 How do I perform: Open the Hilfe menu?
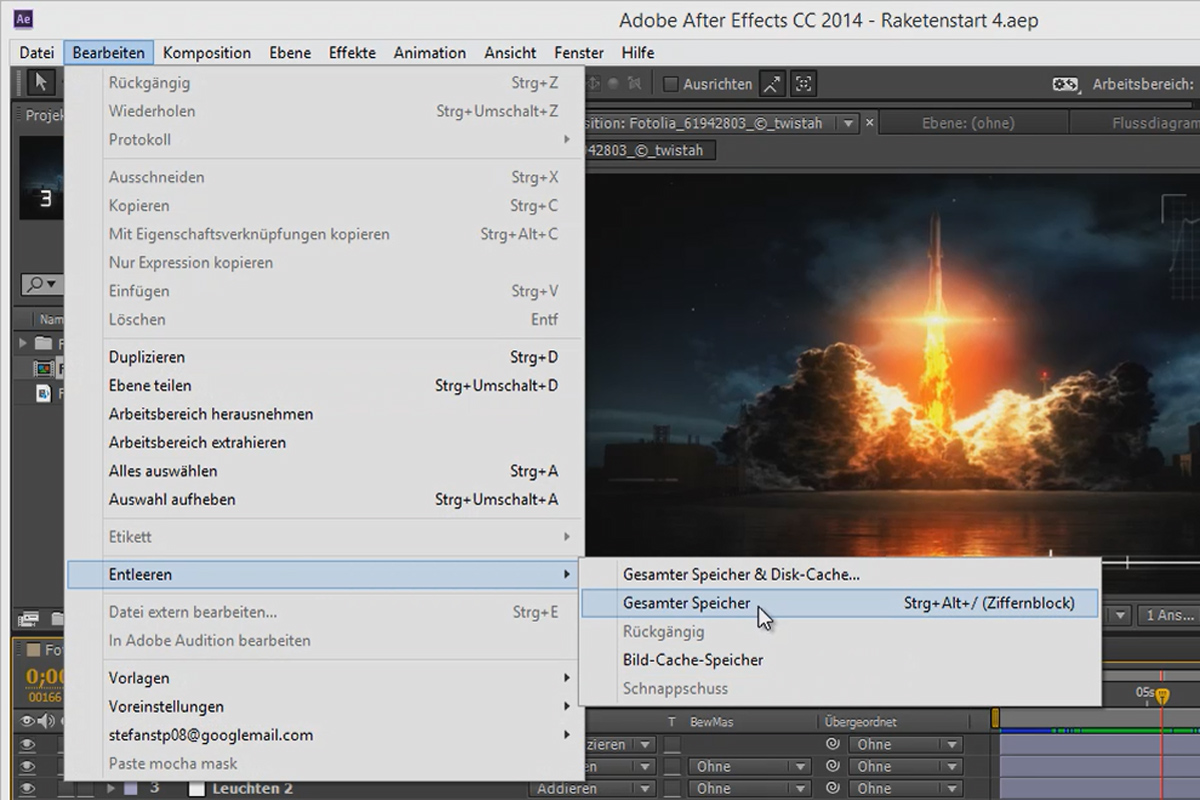pyautogui.click(x=638, y=52)
